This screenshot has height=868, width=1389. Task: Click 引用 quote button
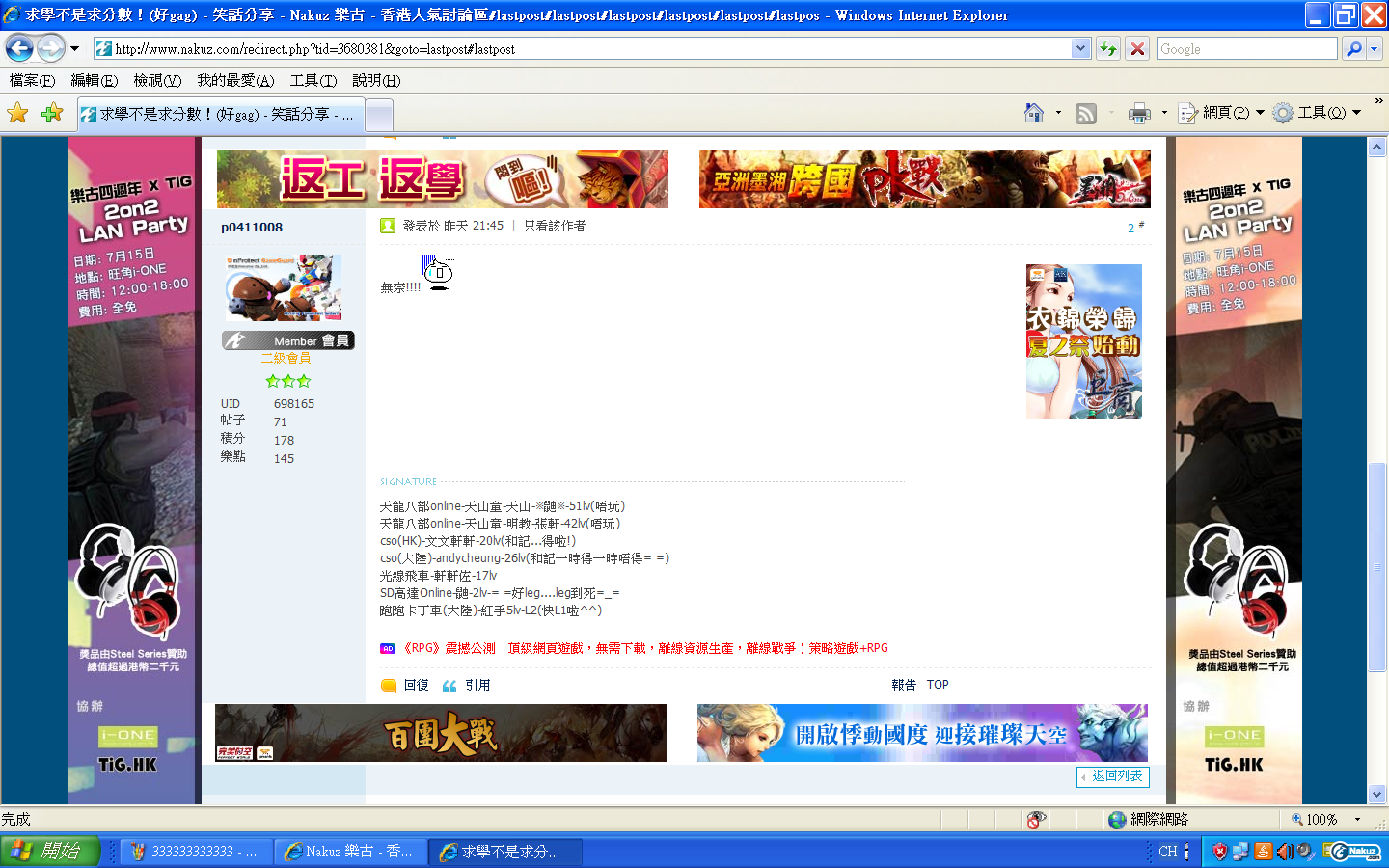point(466,686)
